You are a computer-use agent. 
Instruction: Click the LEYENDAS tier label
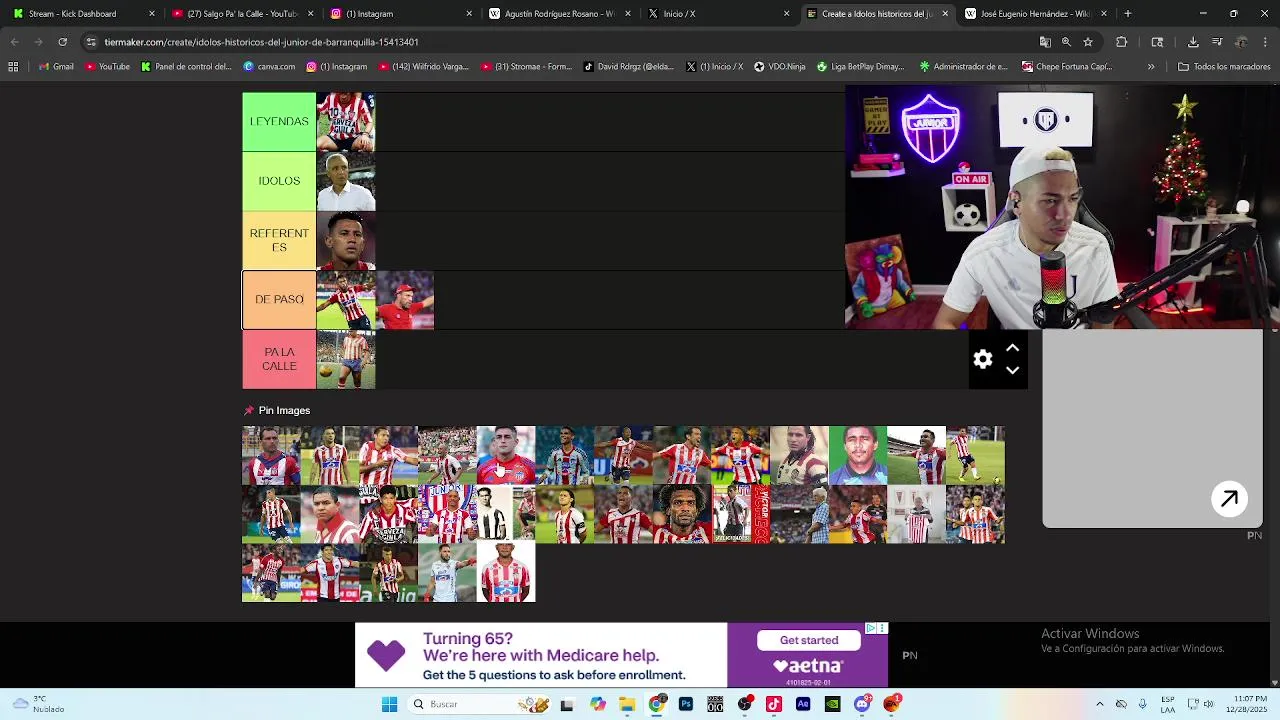(x=279, y=121)
